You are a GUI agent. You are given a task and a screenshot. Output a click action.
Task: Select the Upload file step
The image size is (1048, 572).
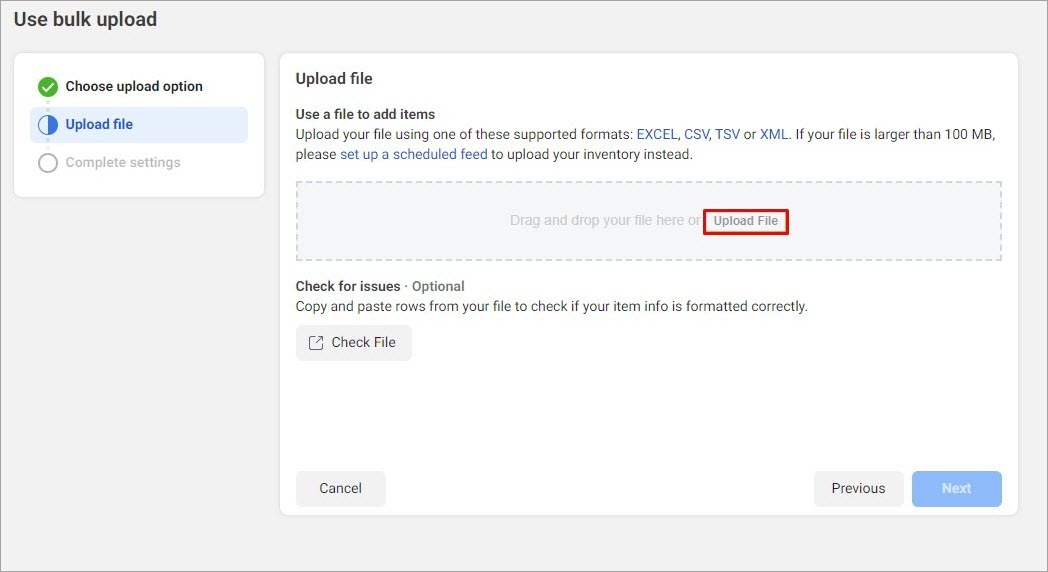click(x=139, y=124)
